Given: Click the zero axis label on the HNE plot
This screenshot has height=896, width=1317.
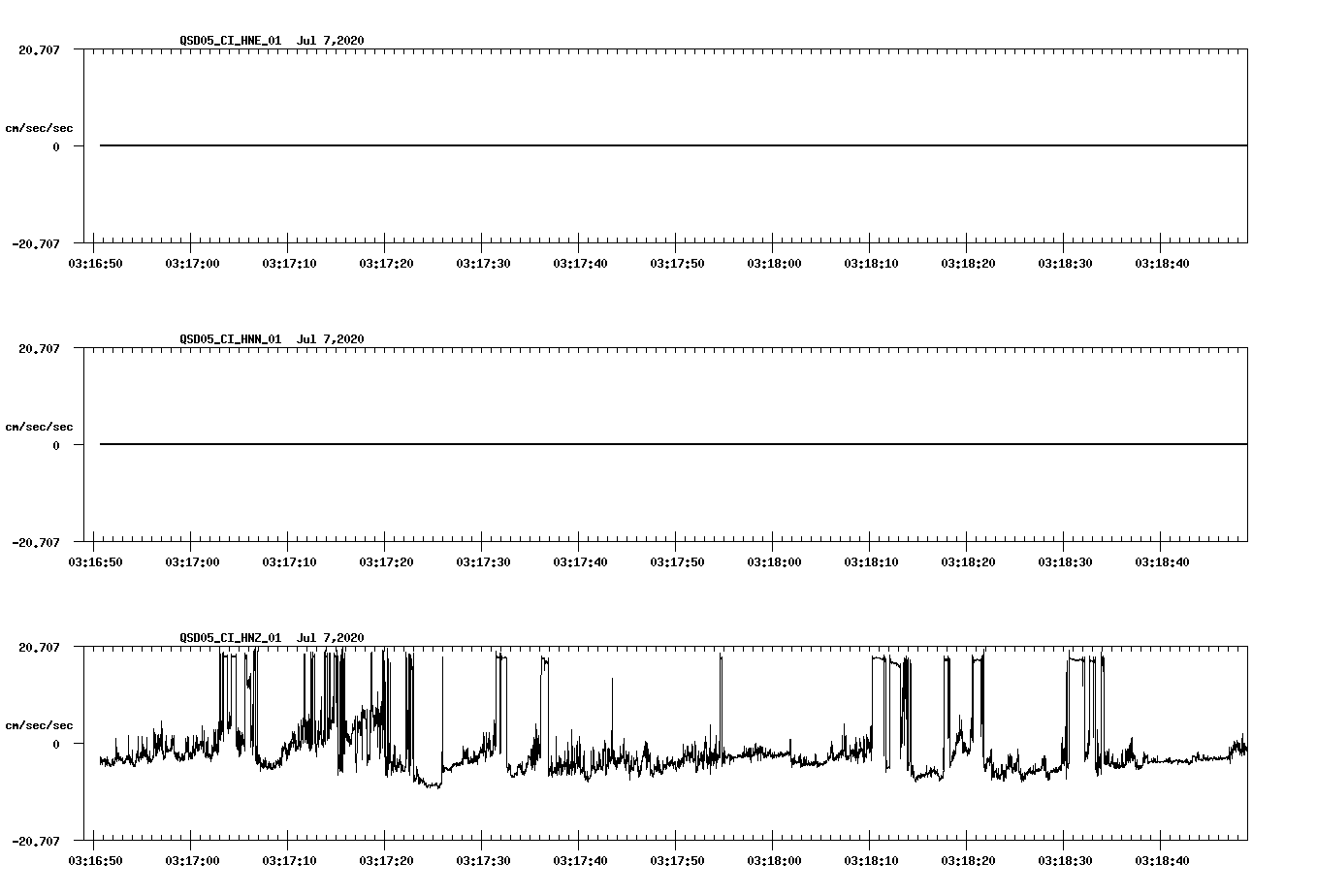Looking at the screenshot, I should pyautogui.click(x=56, y=146).
